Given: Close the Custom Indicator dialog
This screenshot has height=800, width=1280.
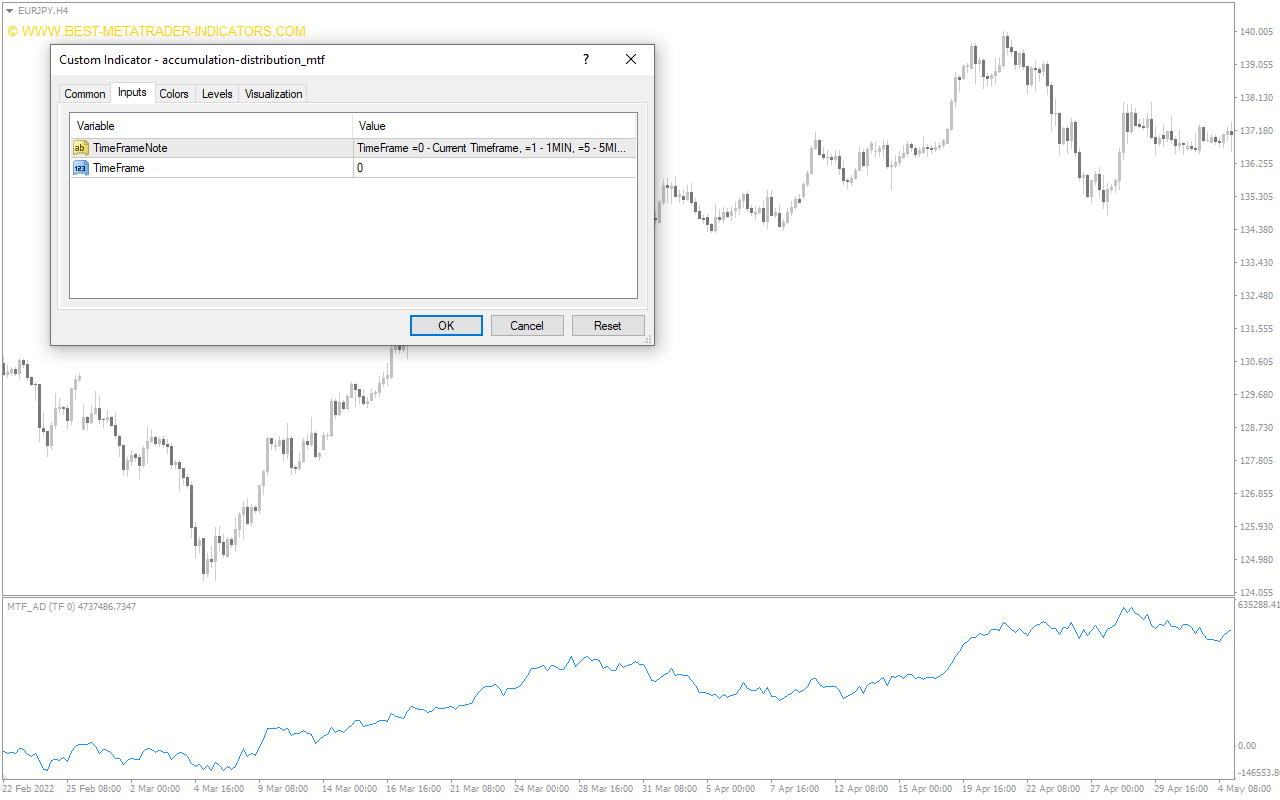Looking at the screenshot, I should pyautogui.click(x=631, y=60).
